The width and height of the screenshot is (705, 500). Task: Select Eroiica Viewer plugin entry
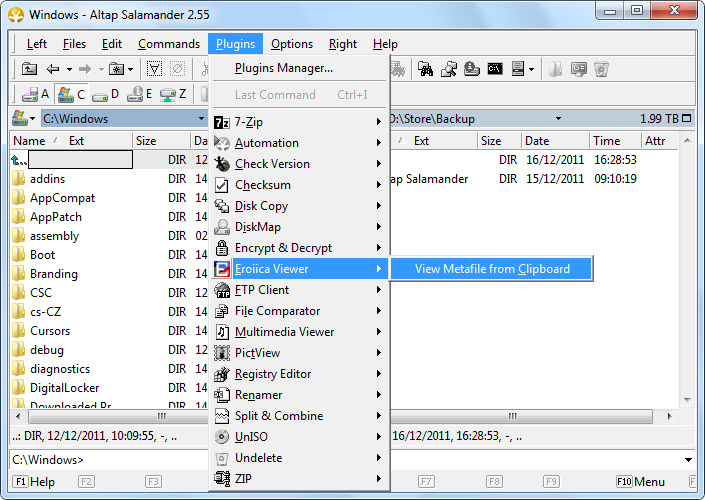coord(299,269)
